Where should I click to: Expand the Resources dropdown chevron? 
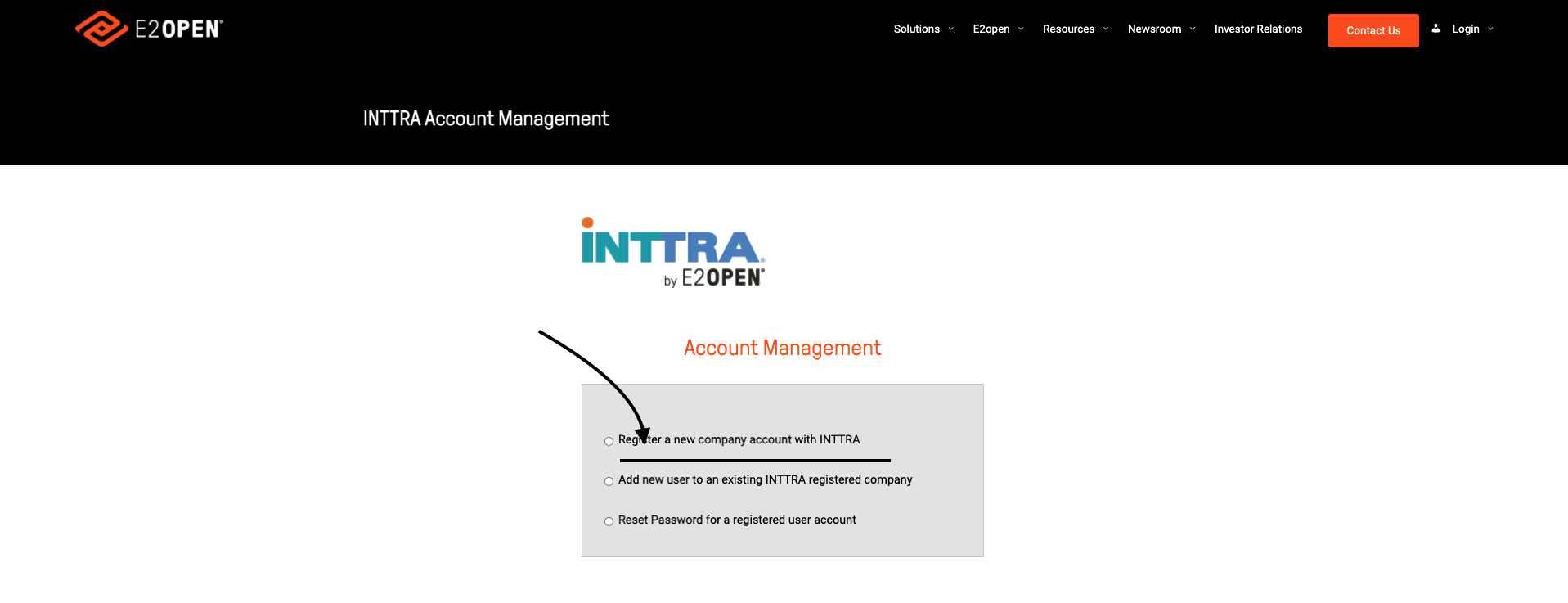click(x=1106, y=29)
